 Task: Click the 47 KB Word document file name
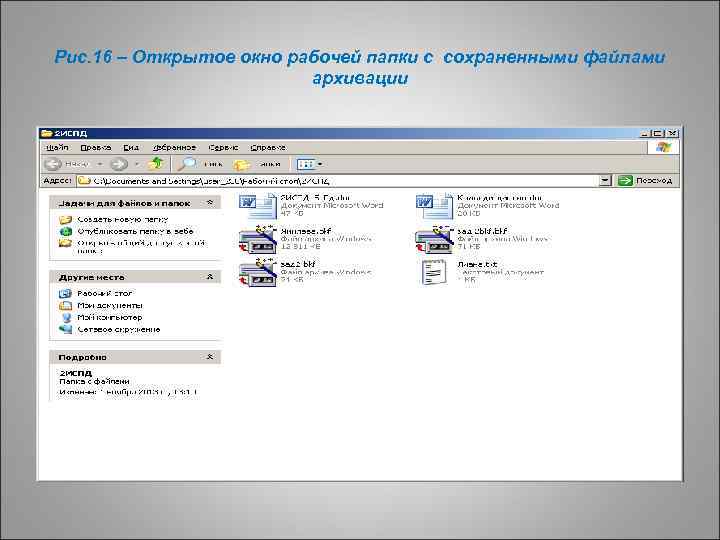pyautogui.click(x=315, y=197)
